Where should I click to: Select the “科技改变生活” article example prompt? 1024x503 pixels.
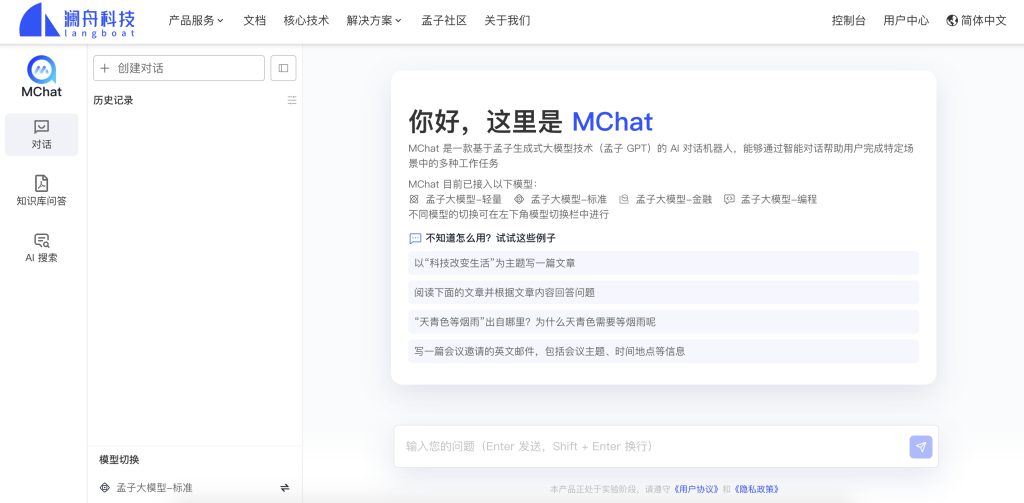tap(664, 263)
